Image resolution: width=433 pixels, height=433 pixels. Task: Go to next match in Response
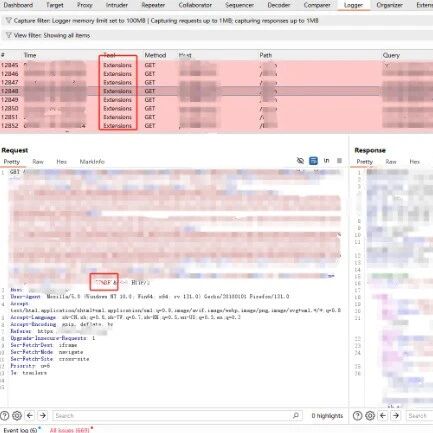click(396, 416)
